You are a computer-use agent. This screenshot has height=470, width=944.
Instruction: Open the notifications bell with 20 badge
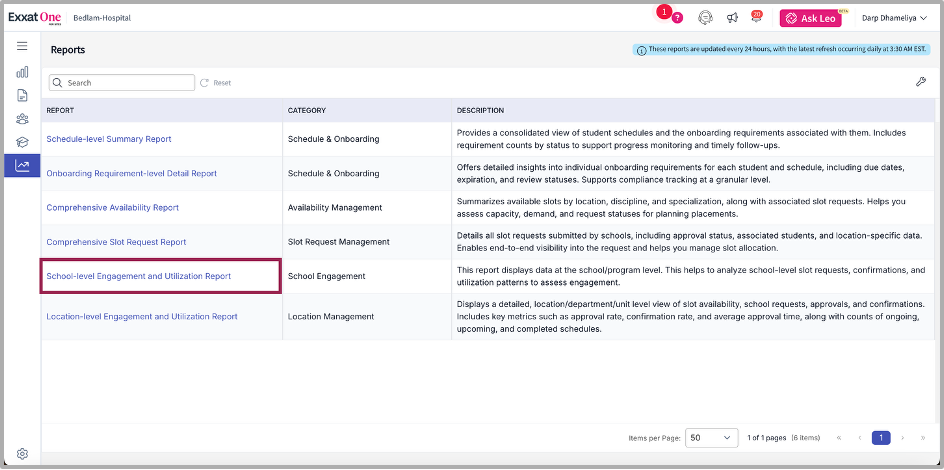pyautogui.click(x=757, y=18)
